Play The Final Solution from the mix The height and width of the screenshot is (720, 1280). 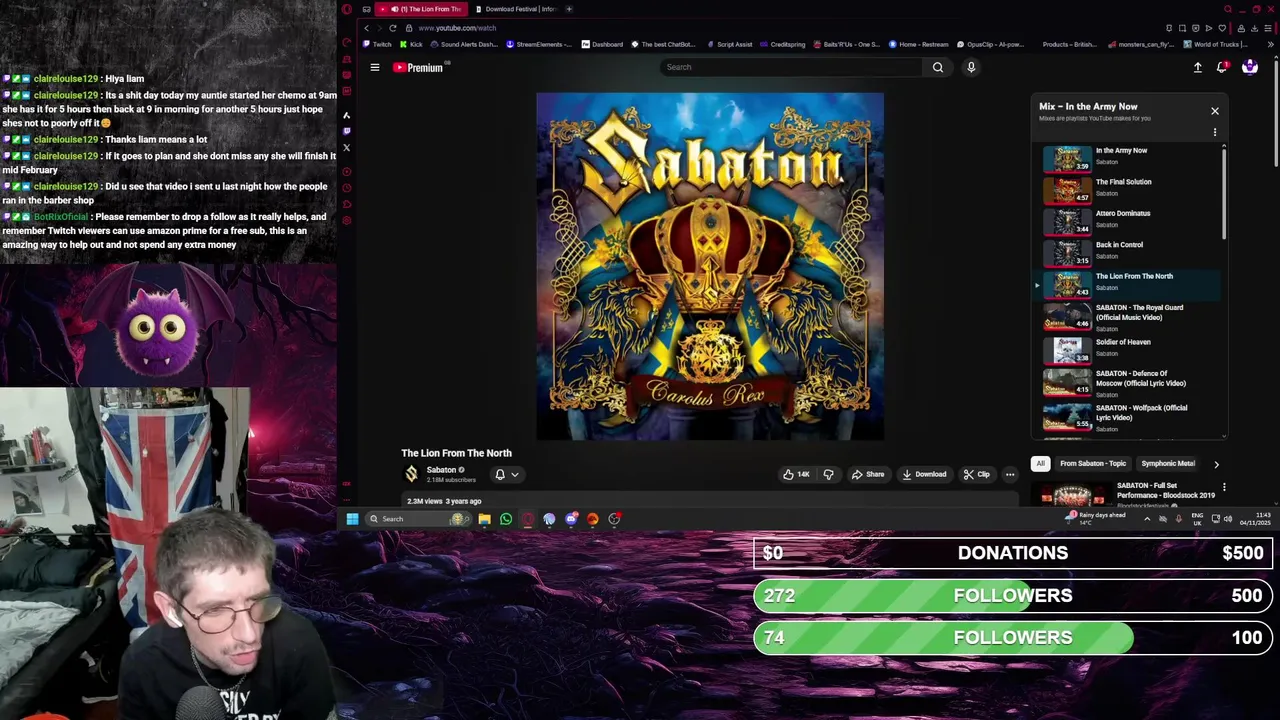tap(1128, 190)
